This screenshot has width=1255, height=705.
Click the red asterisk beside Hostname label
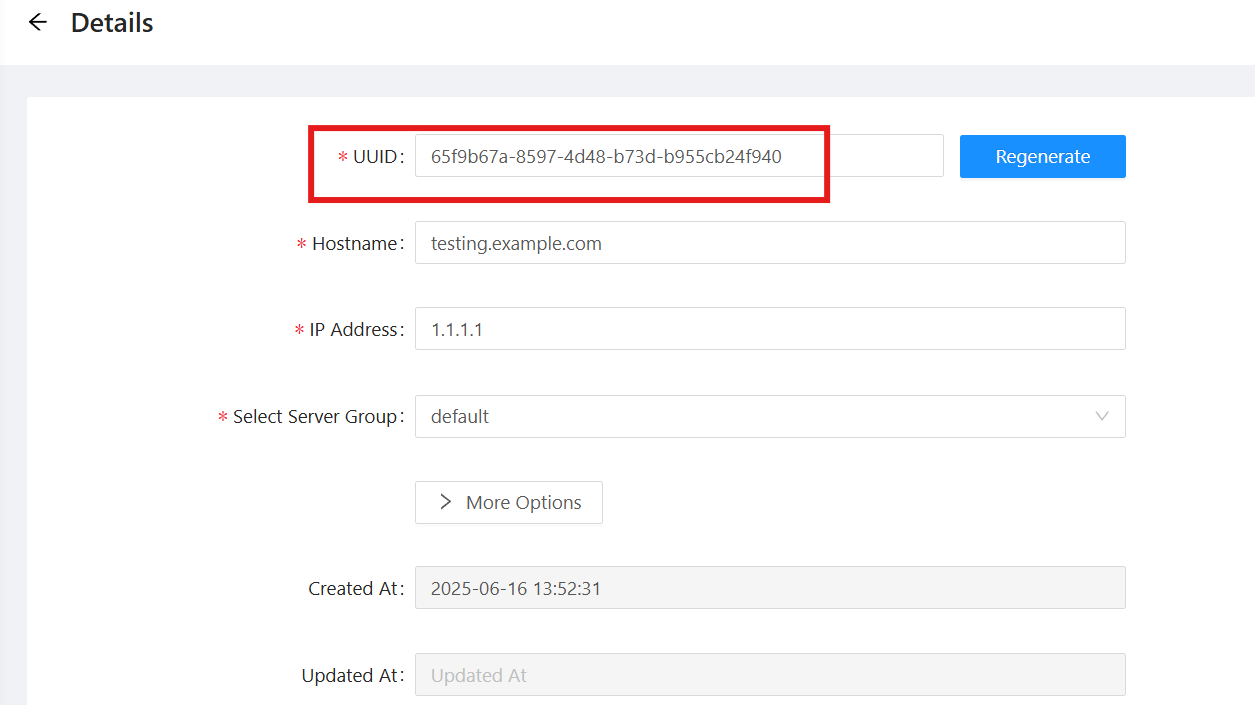pos(302,245)
